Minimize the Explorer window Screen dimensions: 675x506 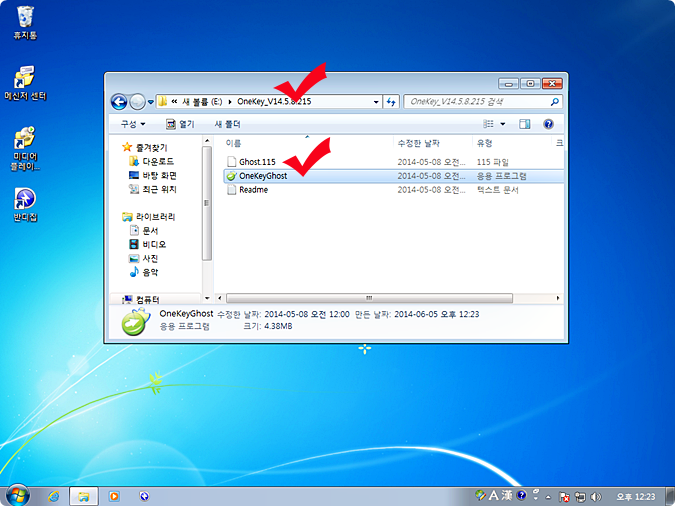508,84
